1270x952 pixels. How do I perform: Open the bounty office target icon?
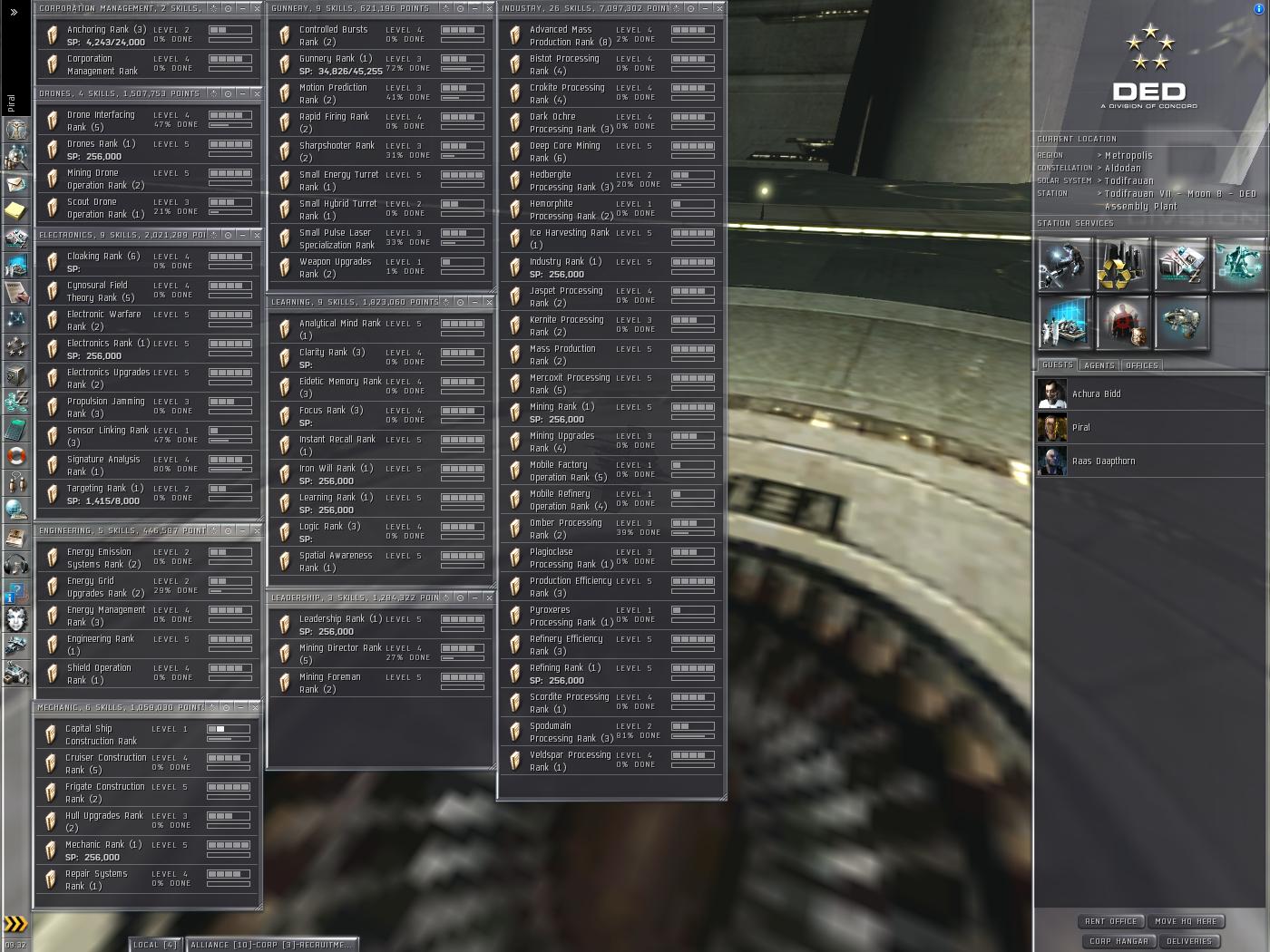(1123, 323)
